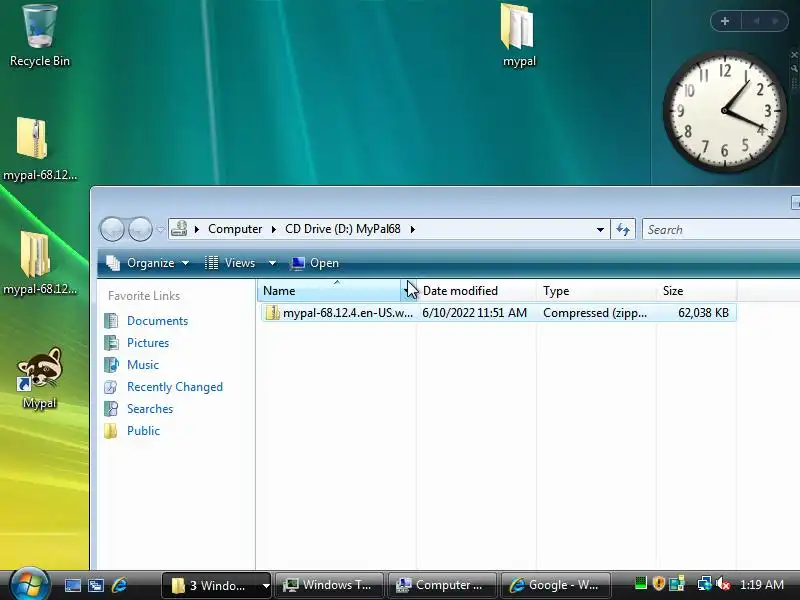Open the recent pages arrow beside Forward
The image size is (800, 600).
pos(160,230)
